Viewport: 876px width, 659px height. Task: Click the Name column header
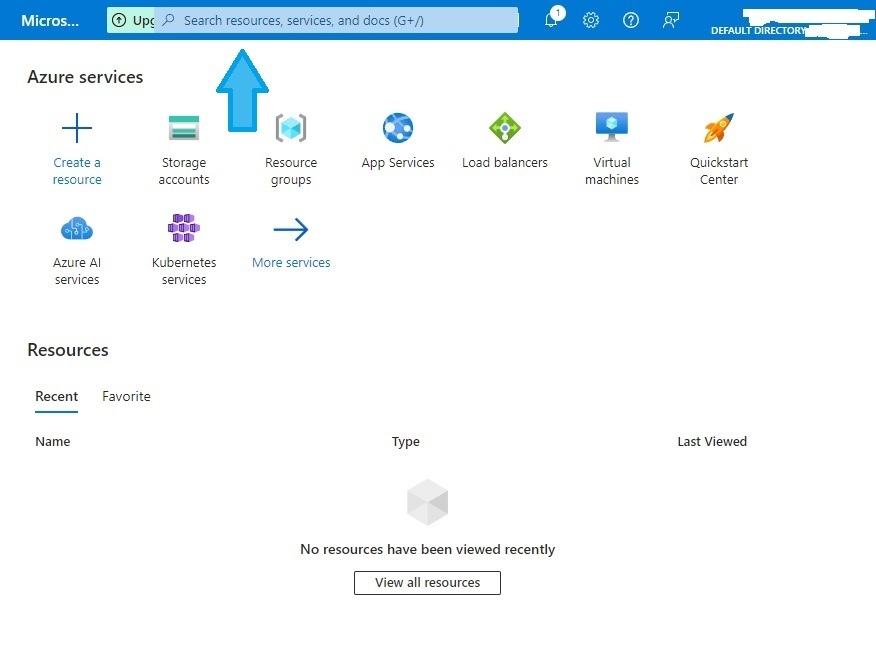pos(53,442)
